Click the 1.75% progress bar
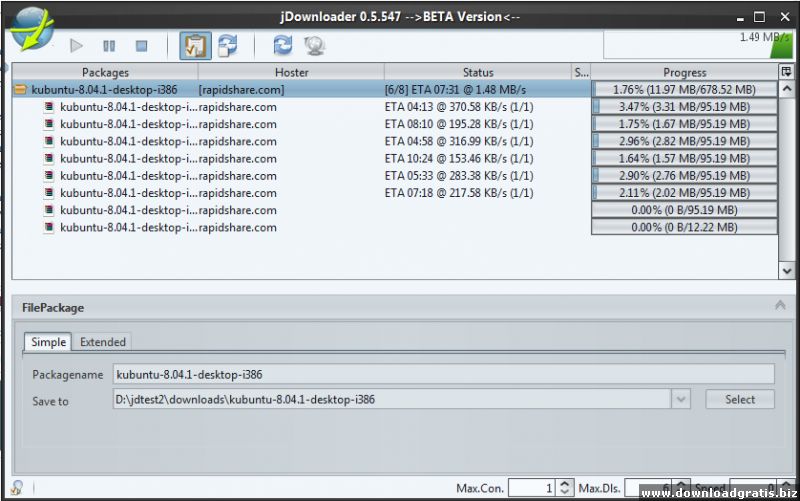Image resolution: width=800 pixels, height=501 pixels. (684, 124)
